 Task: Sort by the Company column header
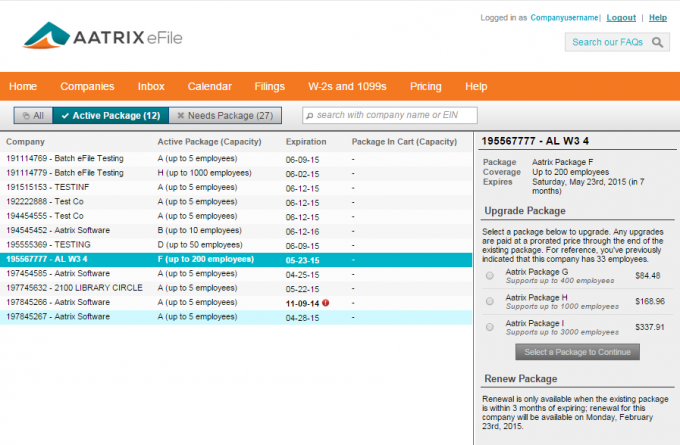[25, 142]
